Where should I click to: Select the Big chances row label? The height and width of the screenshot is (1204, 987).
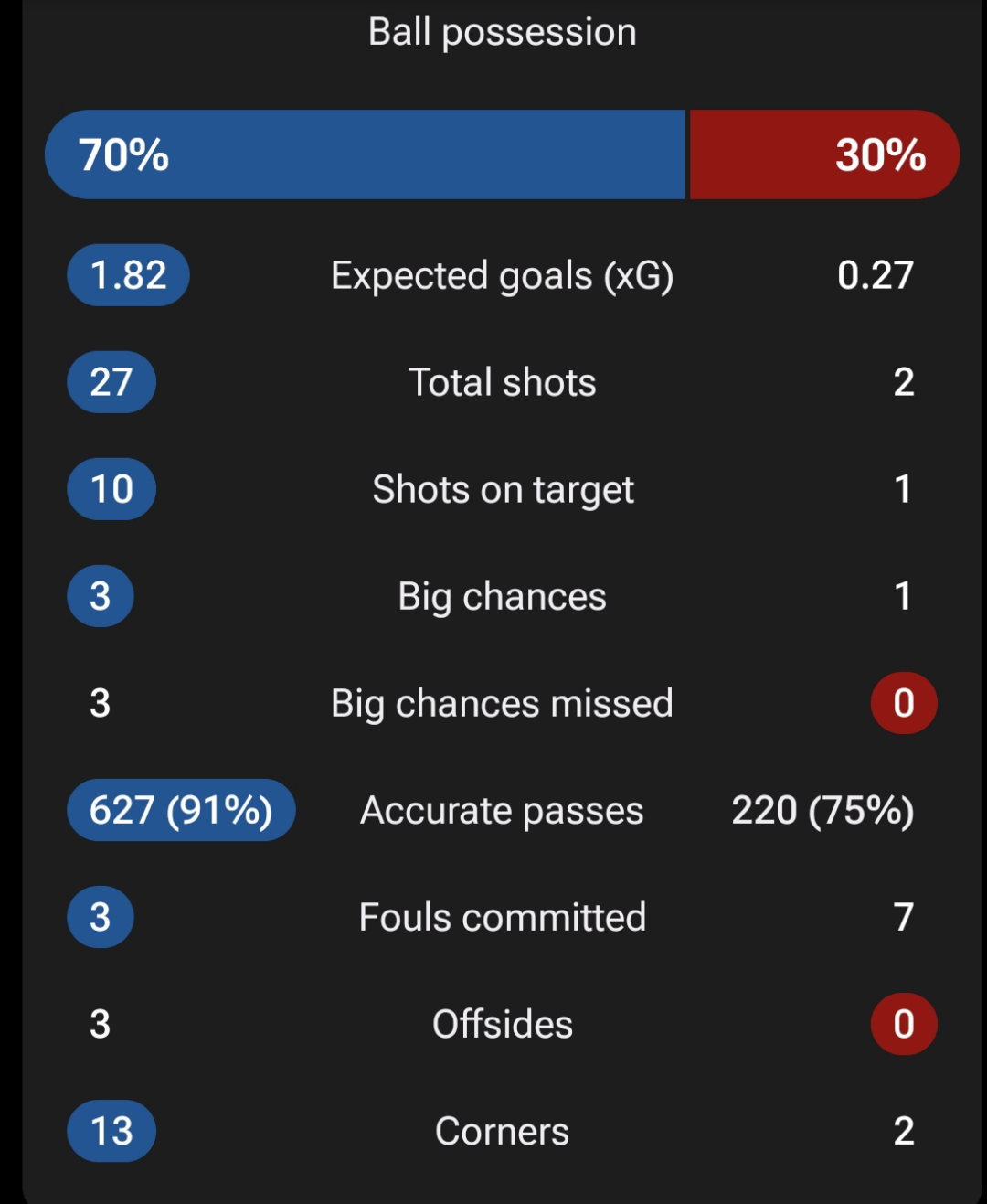pyautogui.click(x=502, y=596)
